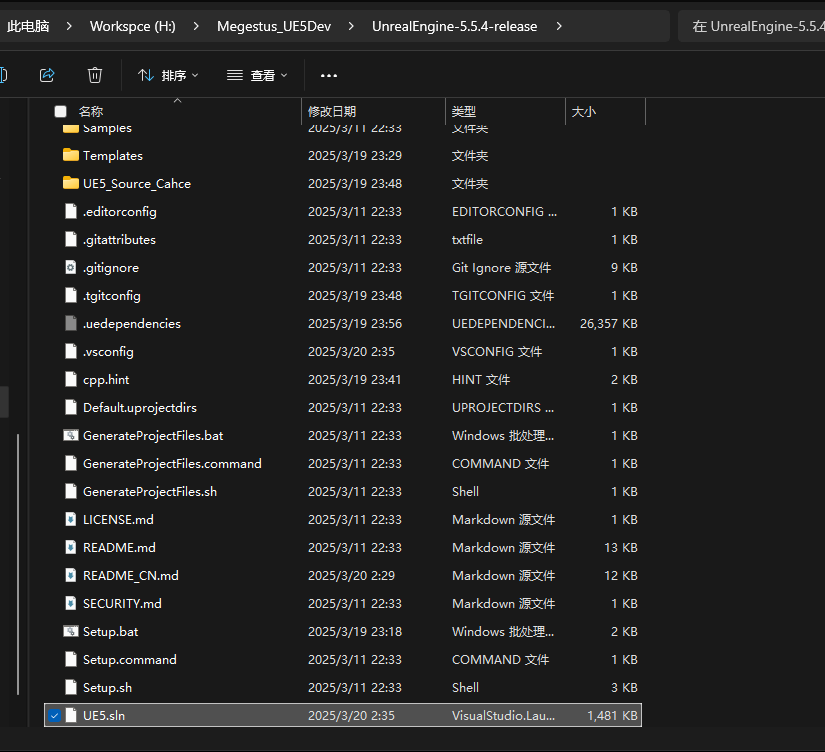Open the See more (...) toolbar menu
Viewport: 825px width, 752px height.
pos(329,75)
